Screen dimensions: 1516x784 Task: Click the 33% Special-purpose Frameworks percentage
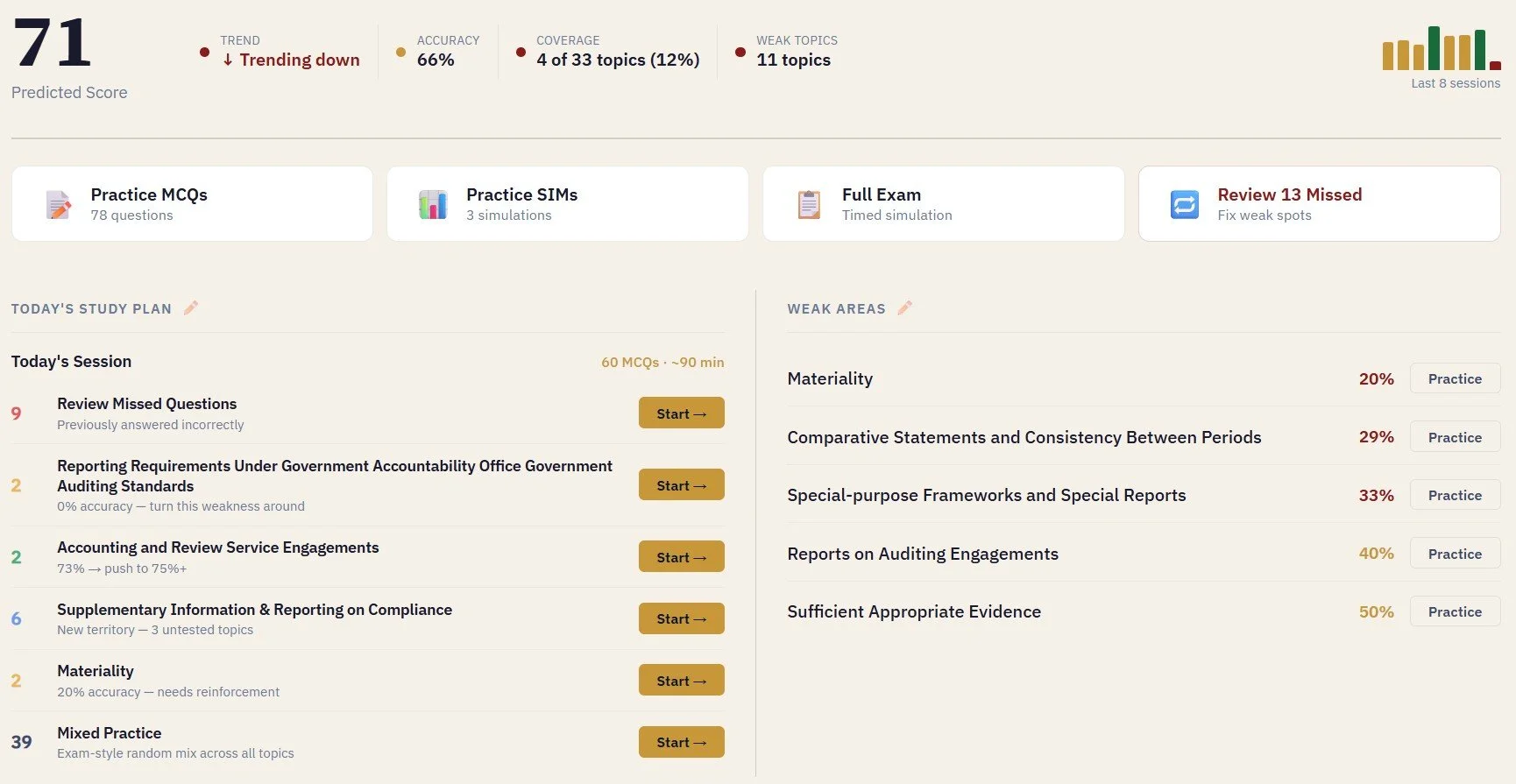point(1376,495)
